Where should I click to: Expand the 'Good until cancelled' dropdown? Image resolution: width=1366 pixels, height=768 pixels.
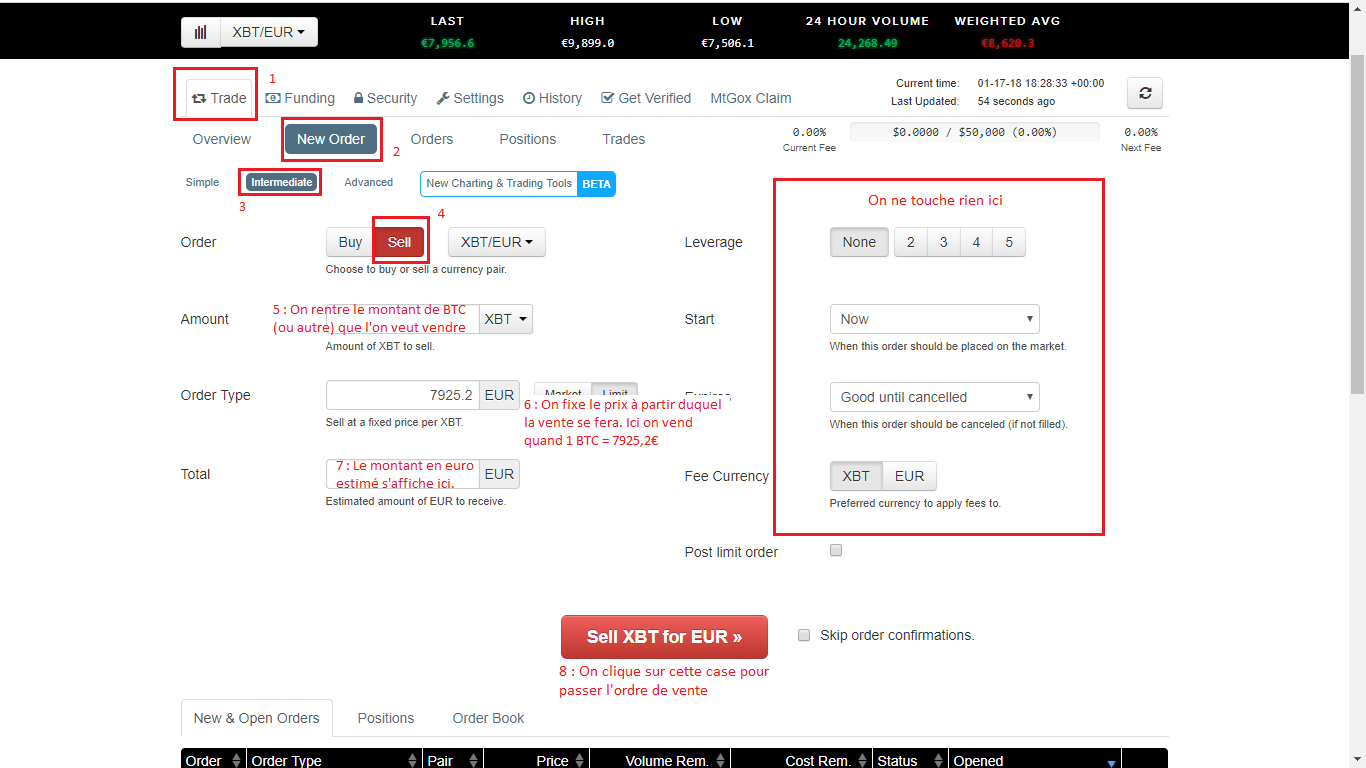click(x=934, y=397)
